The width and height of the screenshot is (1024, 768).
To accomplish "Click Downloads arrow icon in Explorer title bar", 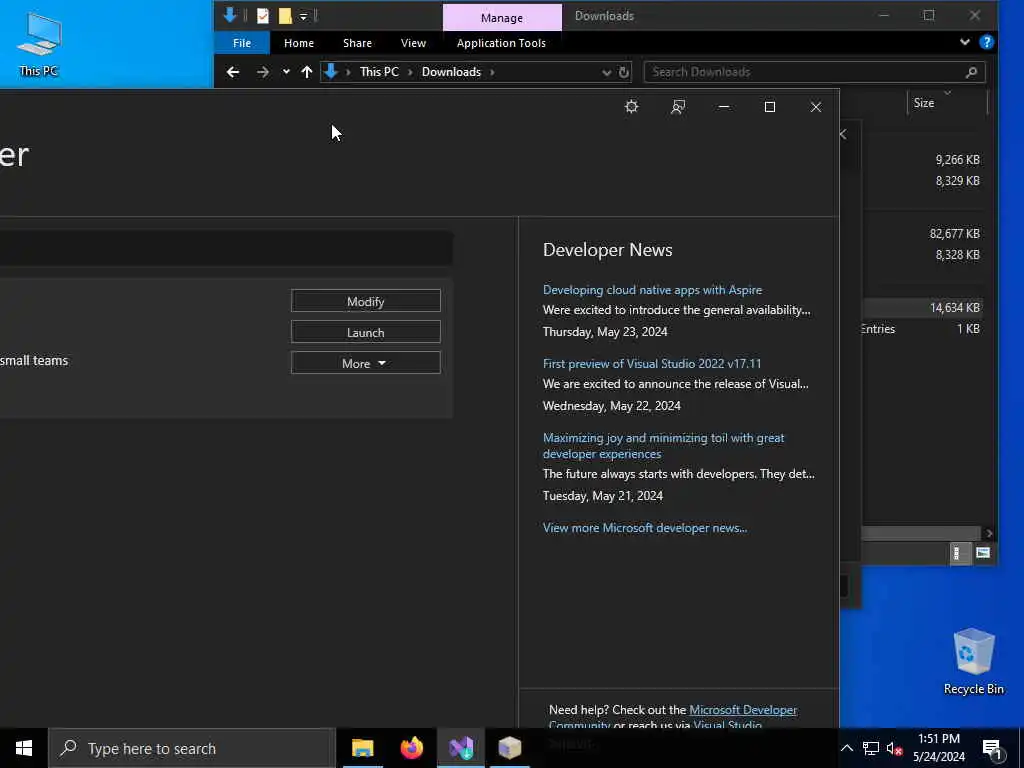I will [230, 15].
